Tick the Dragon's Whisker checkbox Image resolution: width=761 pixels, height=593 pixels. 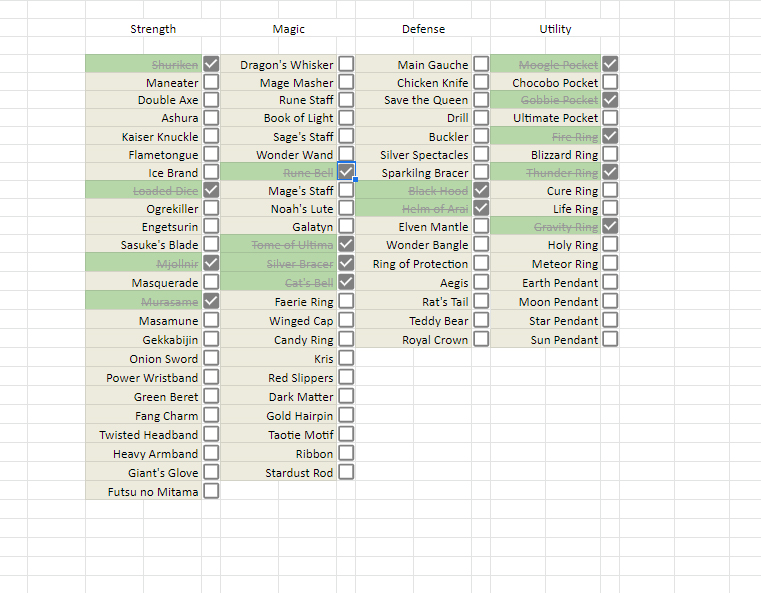coord(346,64)
